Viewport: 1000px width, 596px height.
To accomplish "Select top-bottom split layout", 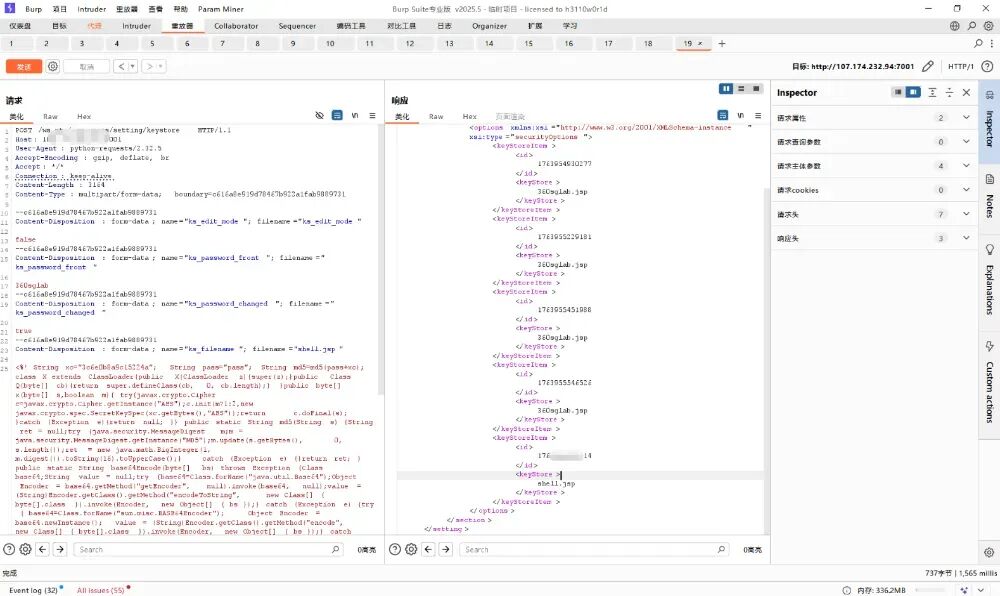I will pos(741,89).
